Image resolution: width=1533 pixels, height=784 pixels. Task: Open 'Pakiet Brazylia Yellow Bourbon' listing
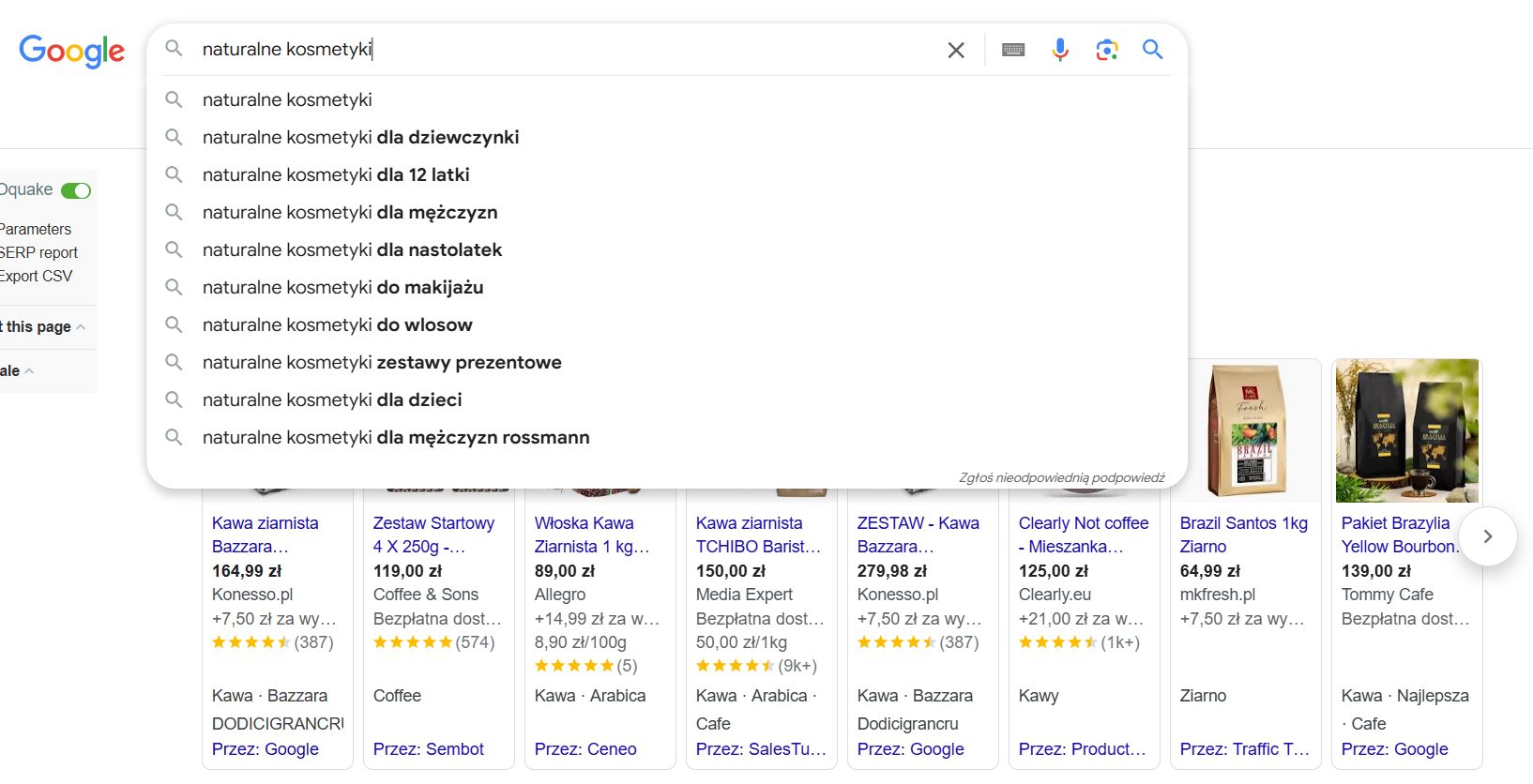pyautogui.click(x=1400, y=535)
